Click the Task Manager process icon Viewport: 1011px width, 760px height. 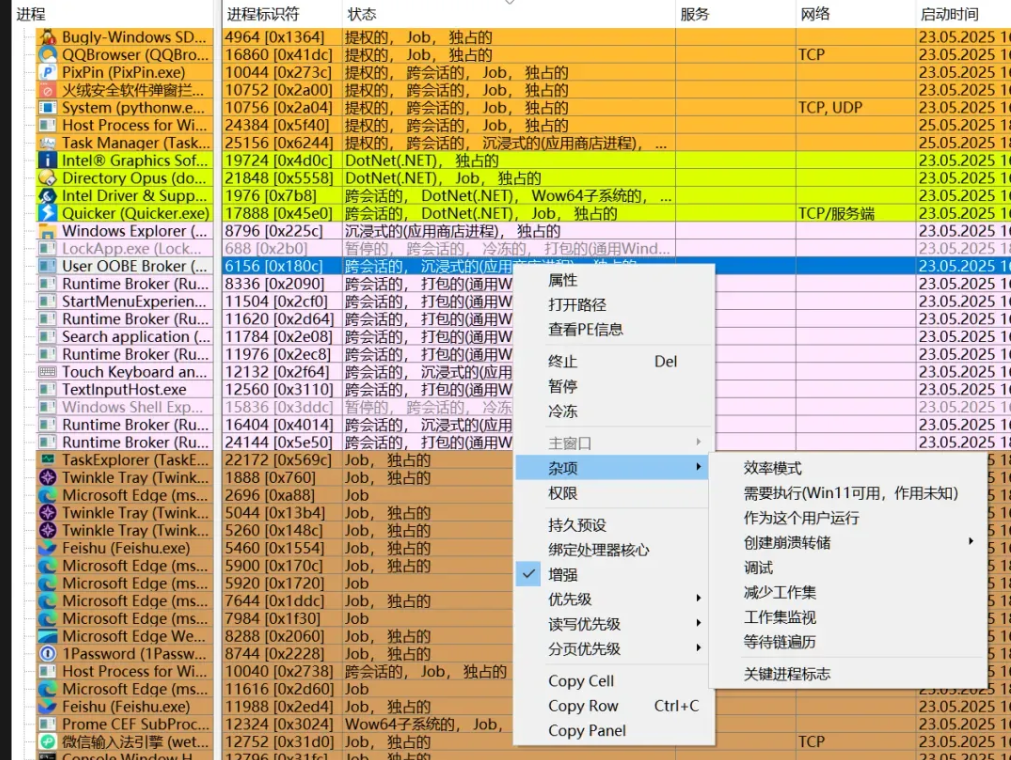48,142
